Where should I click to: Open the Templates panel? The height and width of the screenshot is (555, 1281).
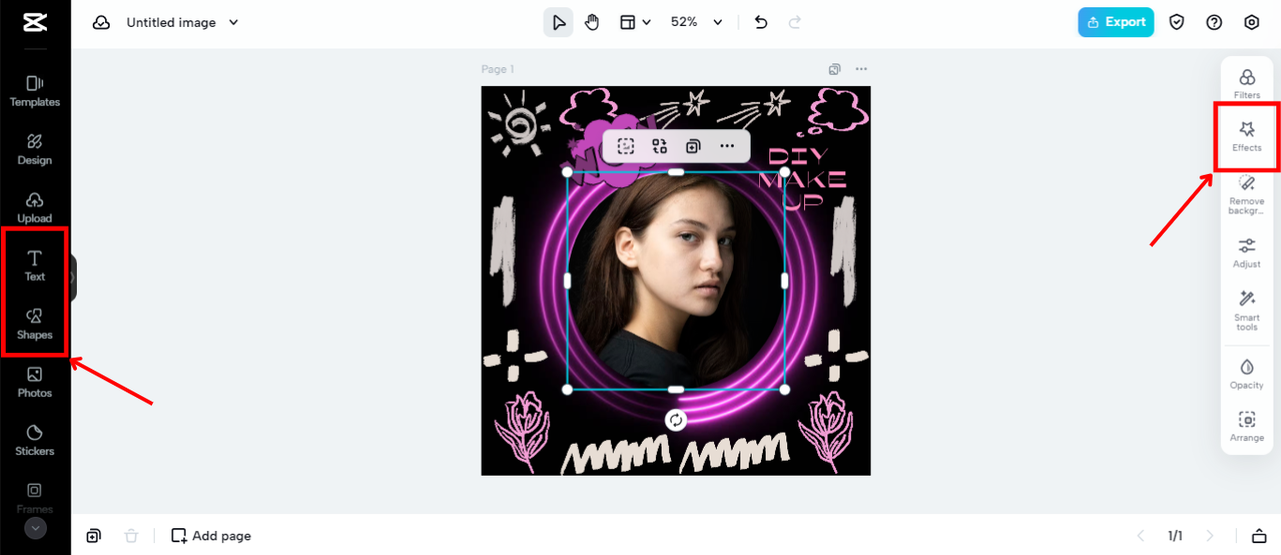click(x=35, y=91)
